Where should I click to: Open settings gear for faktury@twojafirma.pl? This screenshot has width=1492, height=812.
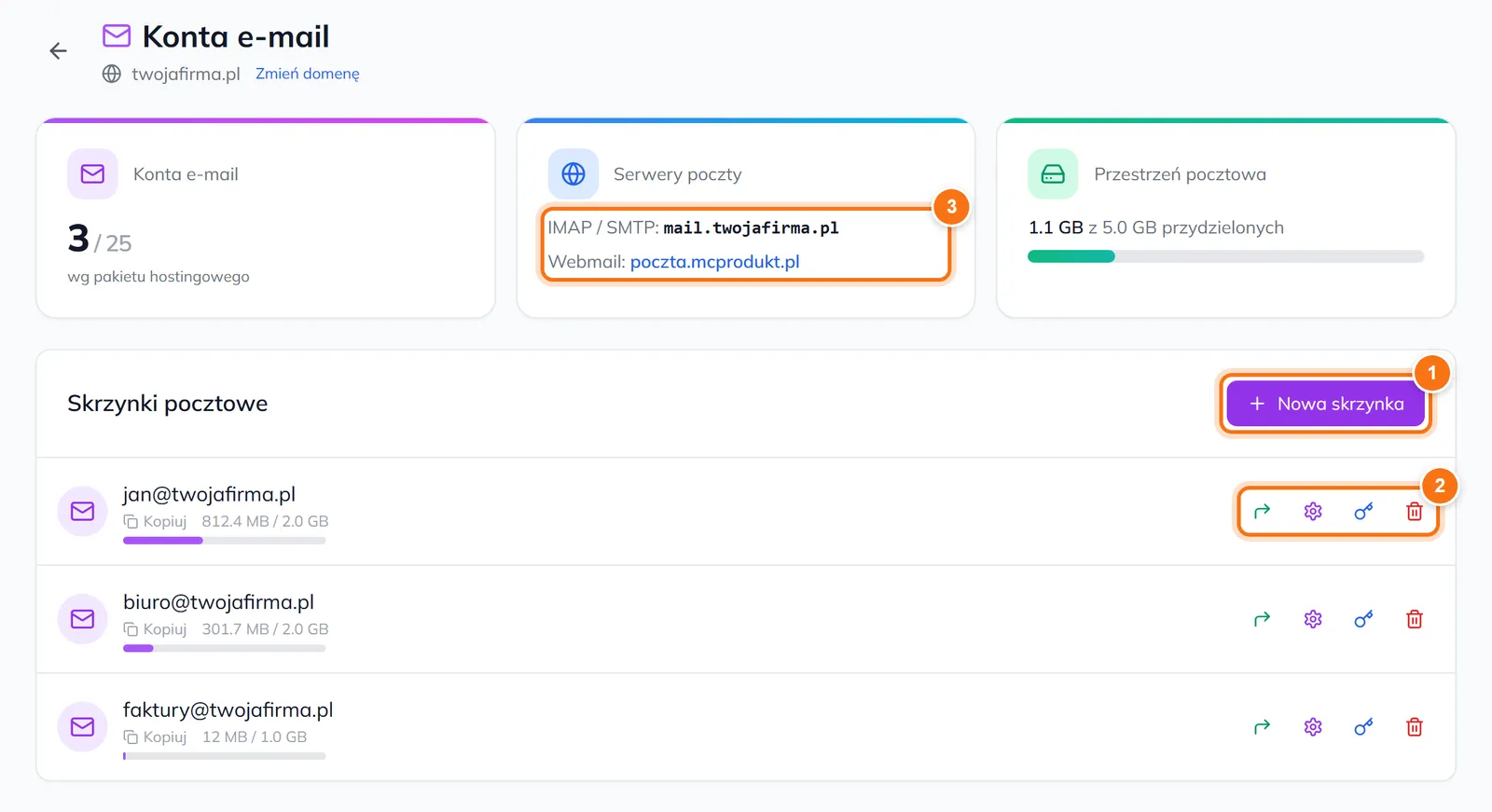point(1313,727)
